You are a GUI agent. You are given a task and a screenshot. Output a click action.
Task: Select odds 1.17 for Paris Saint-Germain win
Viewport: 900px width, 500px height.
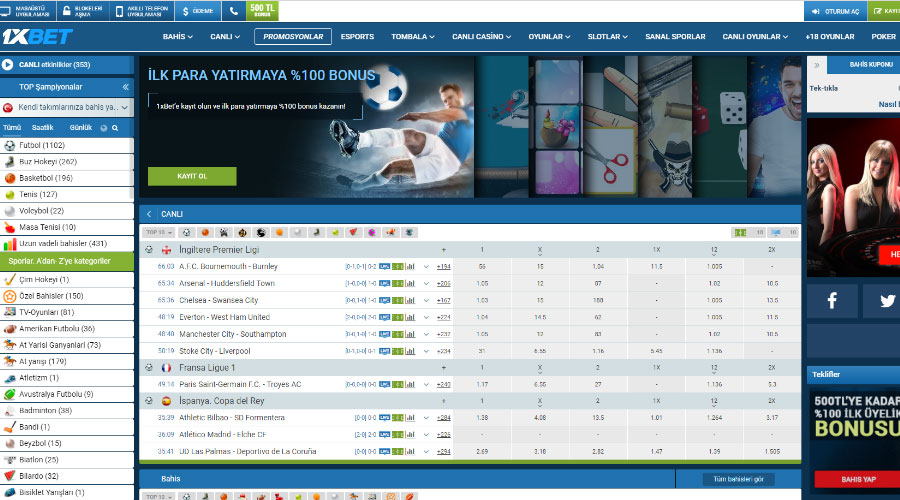[482, 384]
